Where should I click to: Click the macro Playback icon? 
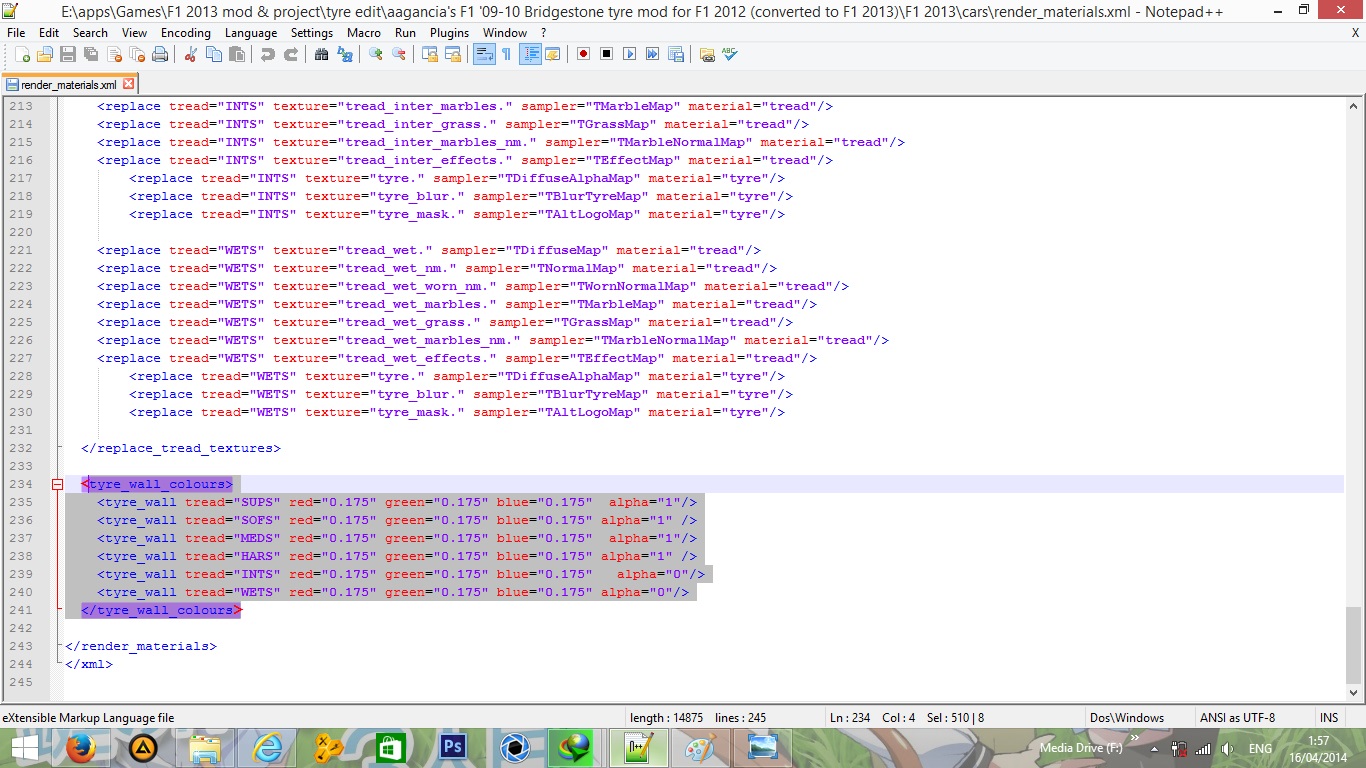629,54
